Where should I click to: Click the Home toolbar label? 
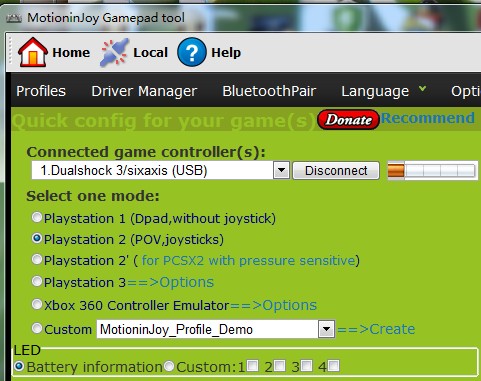click(71, 52)
